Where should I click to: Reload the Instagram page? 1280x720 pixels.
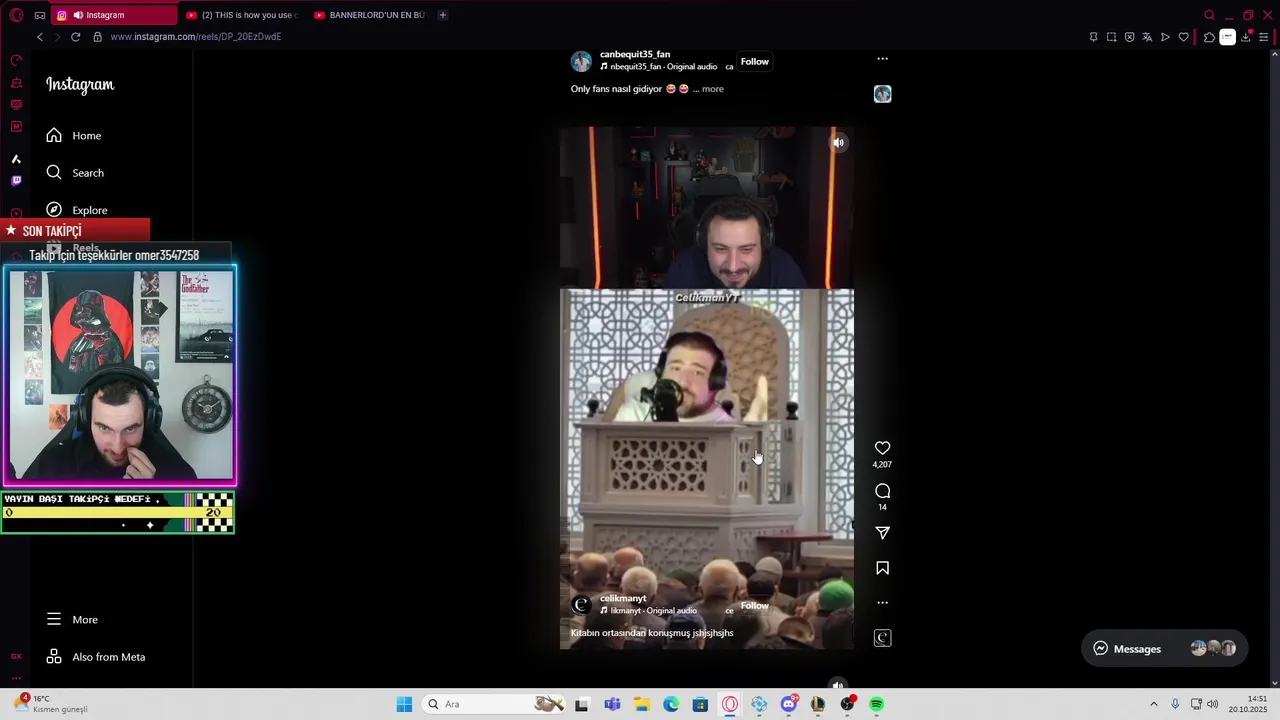(x=75, y=37)
